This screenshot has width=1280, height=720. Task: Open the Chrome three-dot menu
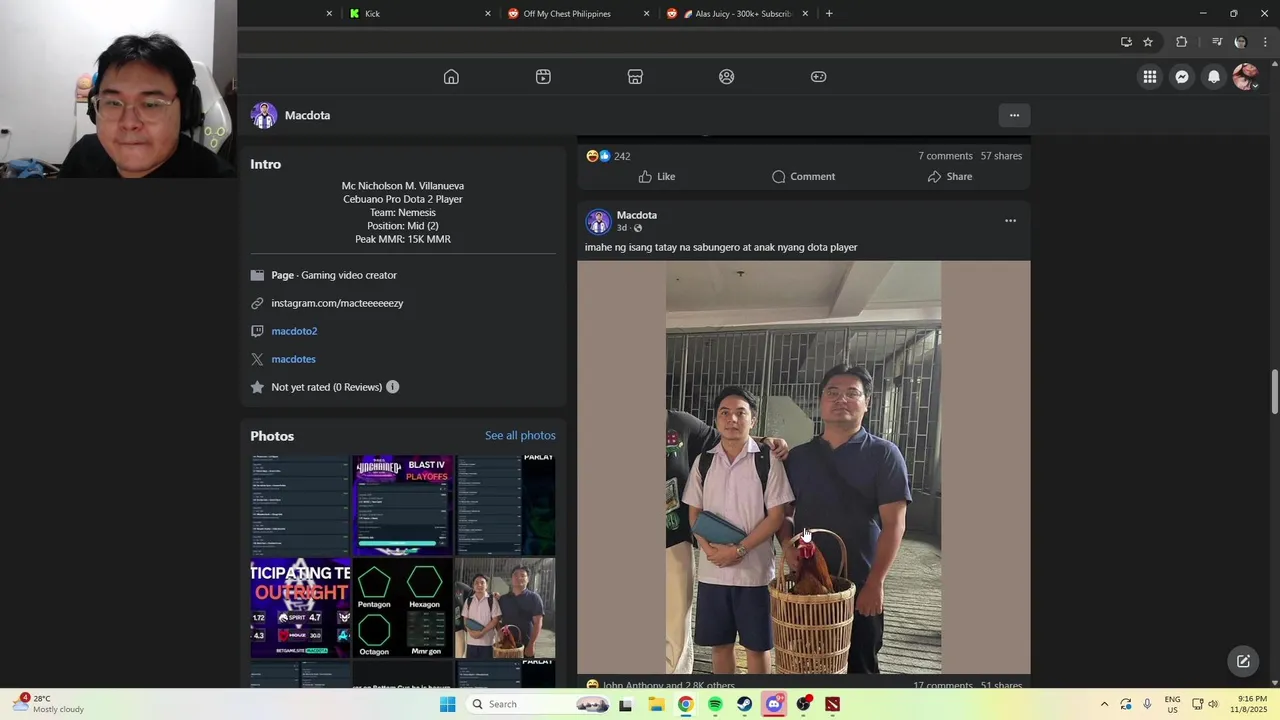(x=1266, y=42)
